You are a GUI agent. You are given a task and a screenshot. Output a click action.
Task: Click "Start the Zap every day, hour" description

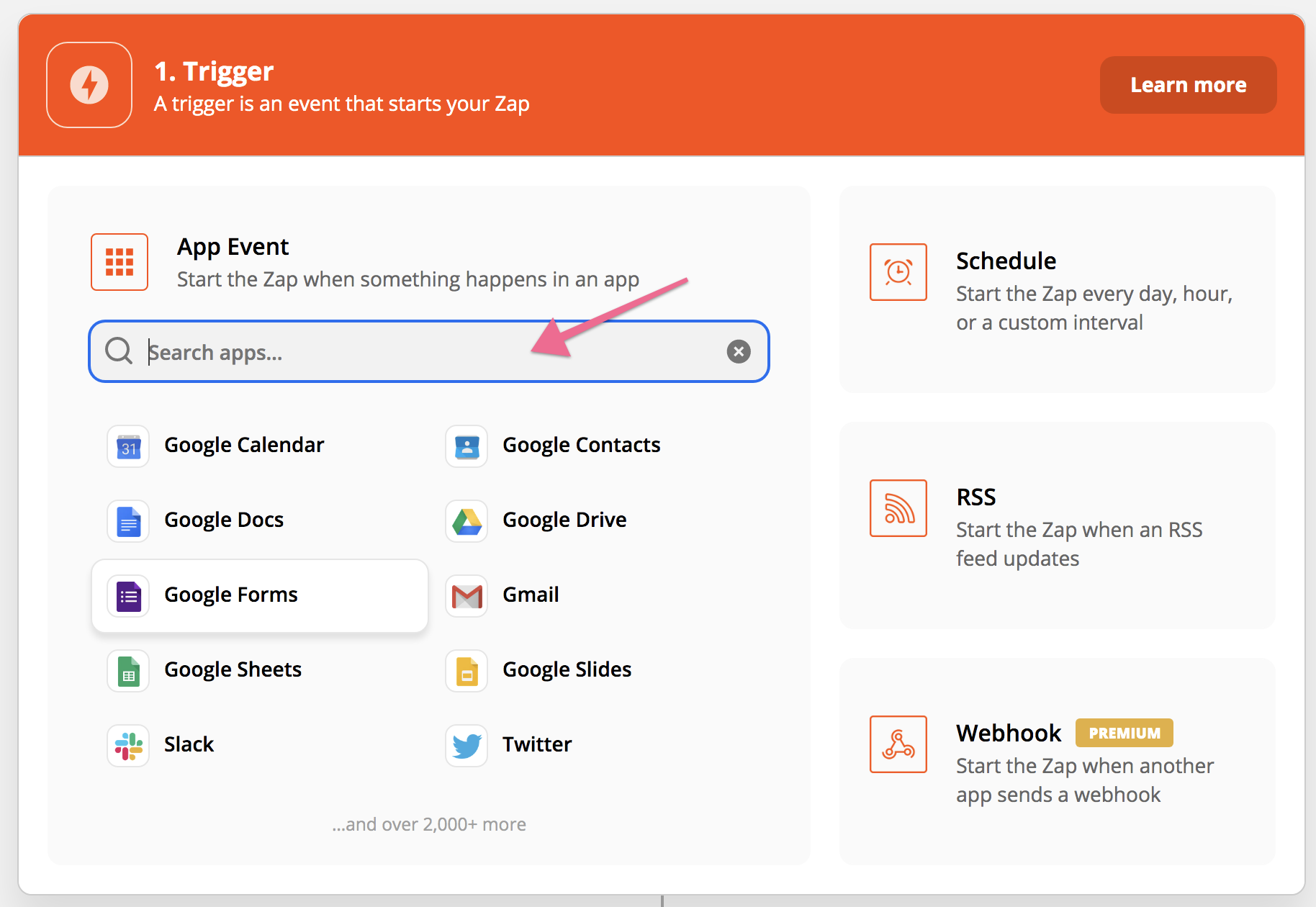pyautogui.click(x=1094, y=308)
